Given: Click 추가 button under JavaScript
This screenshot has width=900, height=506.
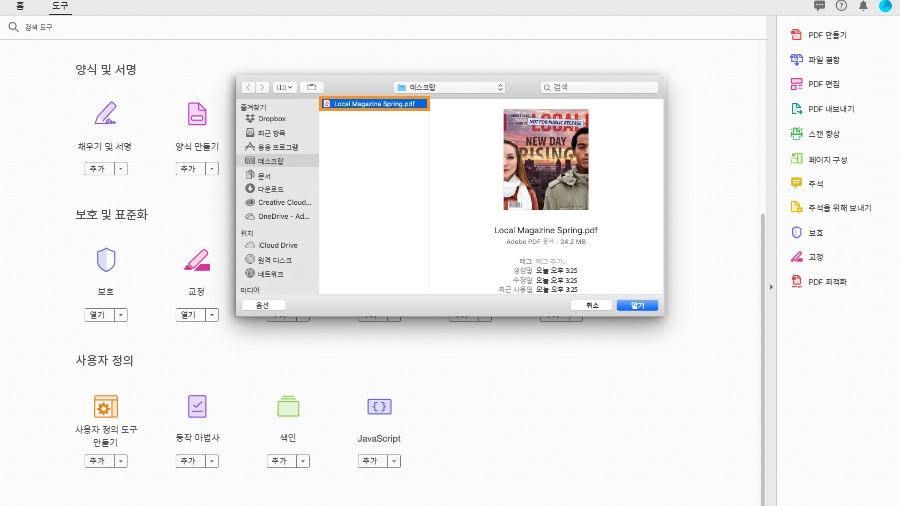Looking at the screenshot, I should [x=372, y=461].
